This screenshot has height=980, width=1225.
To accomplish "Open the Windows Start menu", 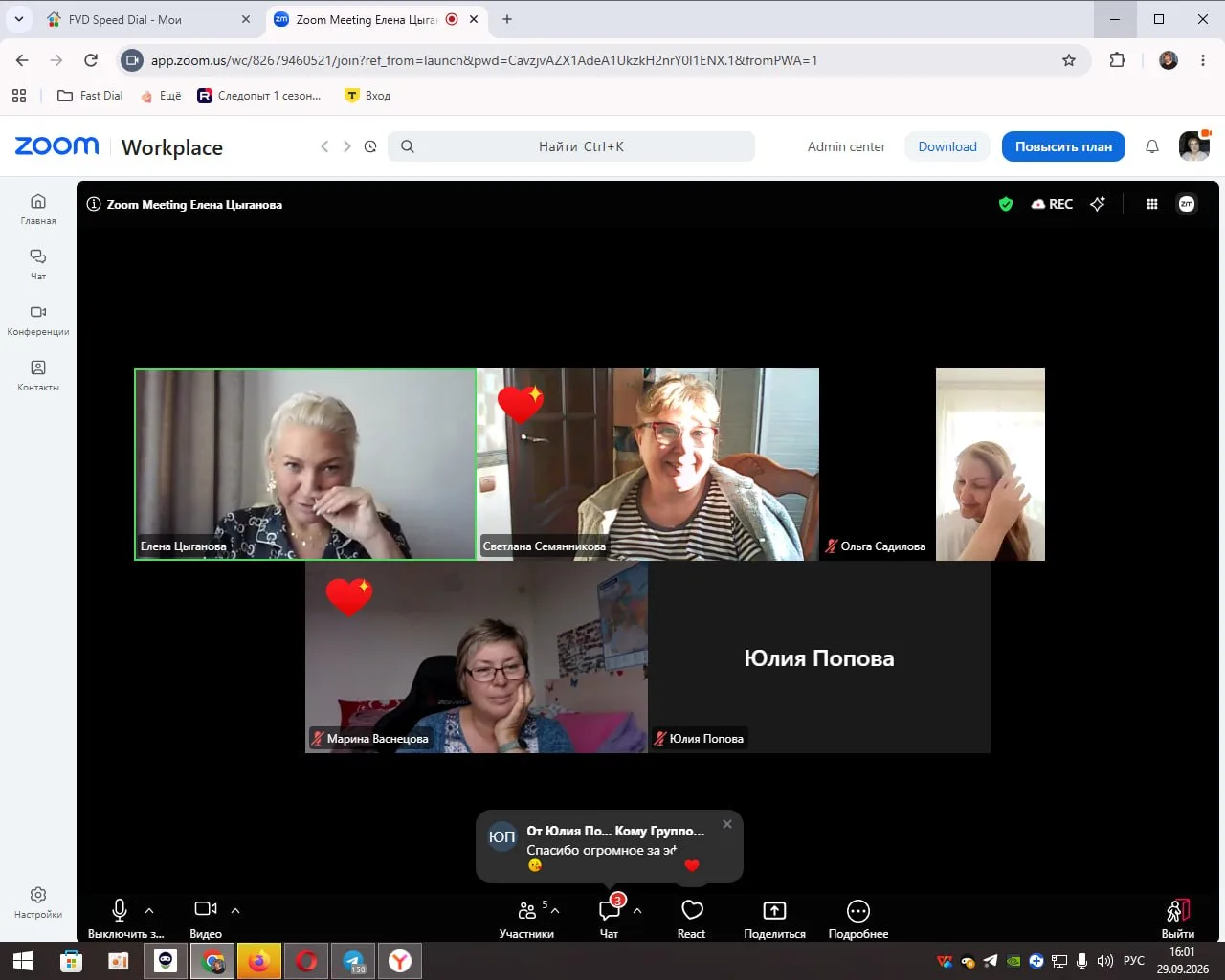I will click(23, 960).
